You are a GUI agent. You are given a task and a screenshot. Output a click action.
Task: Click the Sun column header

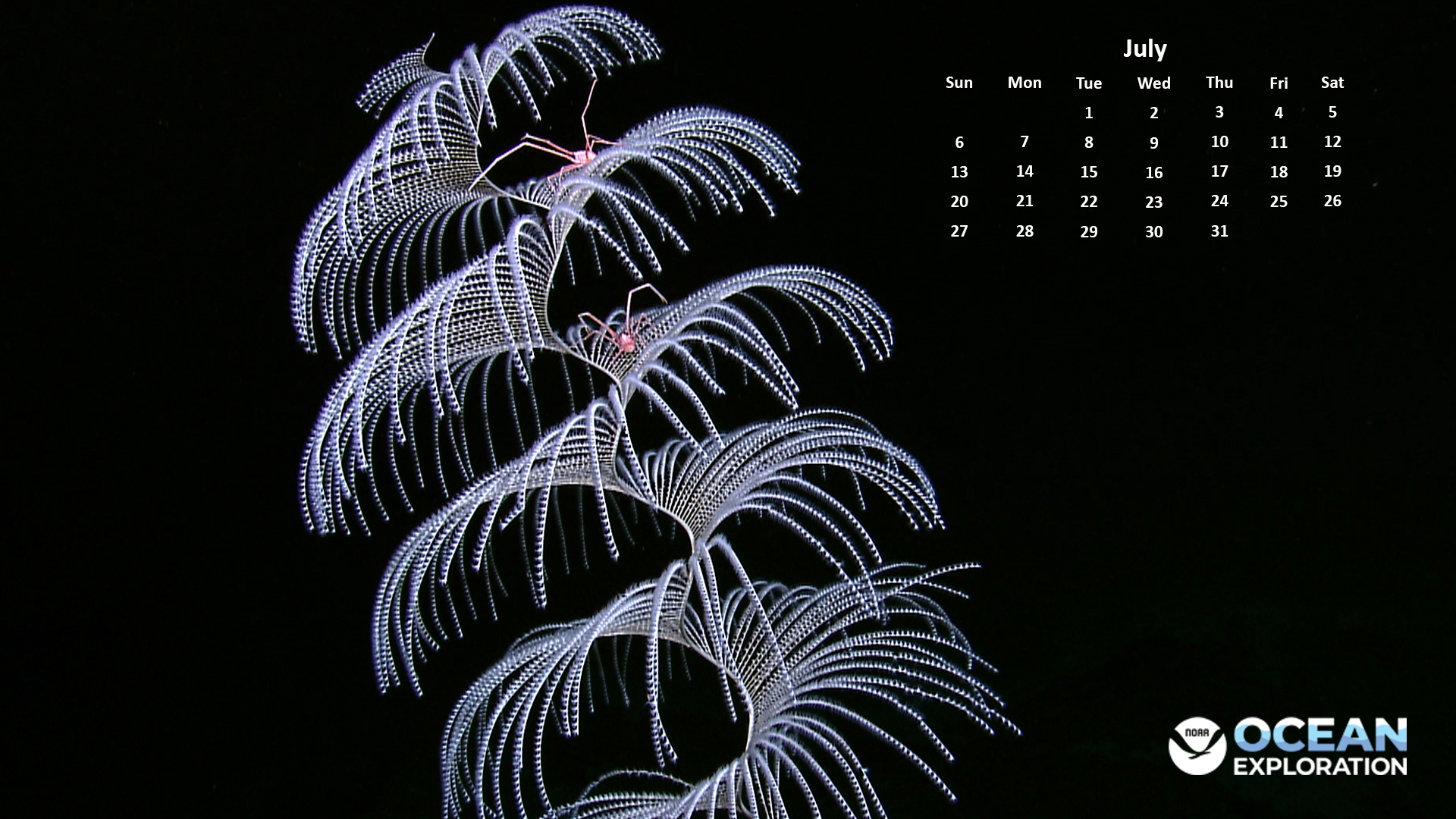coord(959,83)
